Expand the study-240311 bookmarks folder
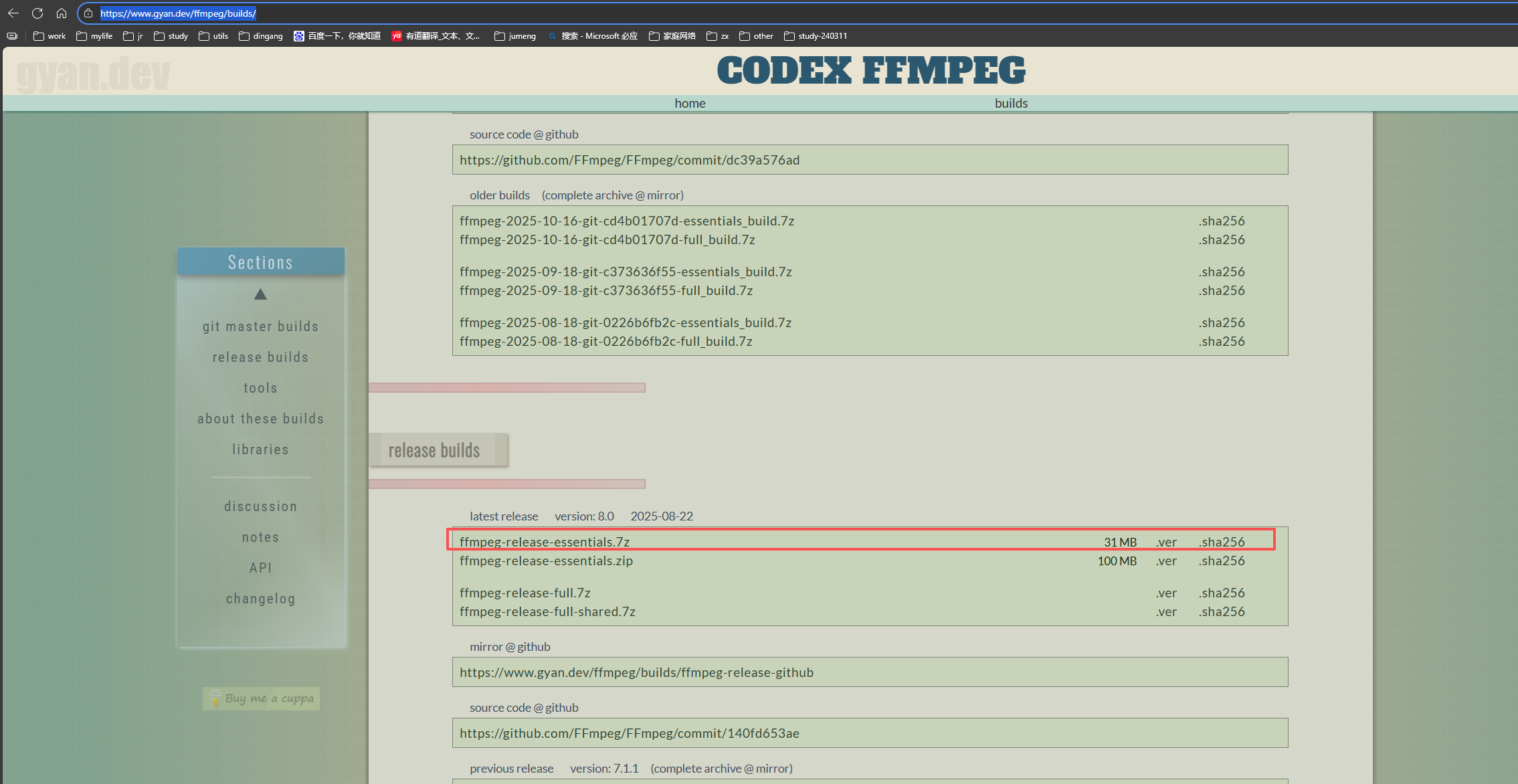1518x784 pixels. pos(816,36)
